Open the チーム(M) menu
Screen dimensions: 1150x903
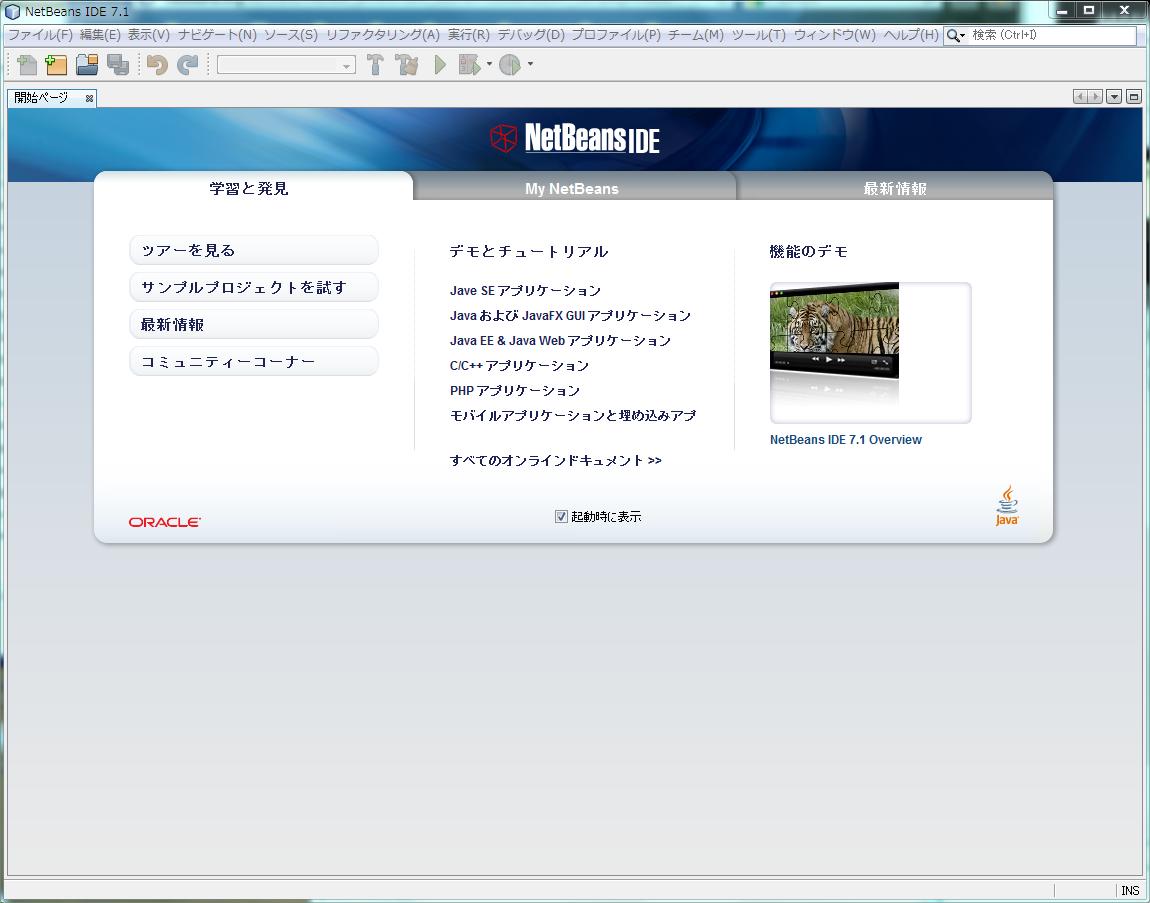pyautogui.click(x=696, y=34)
